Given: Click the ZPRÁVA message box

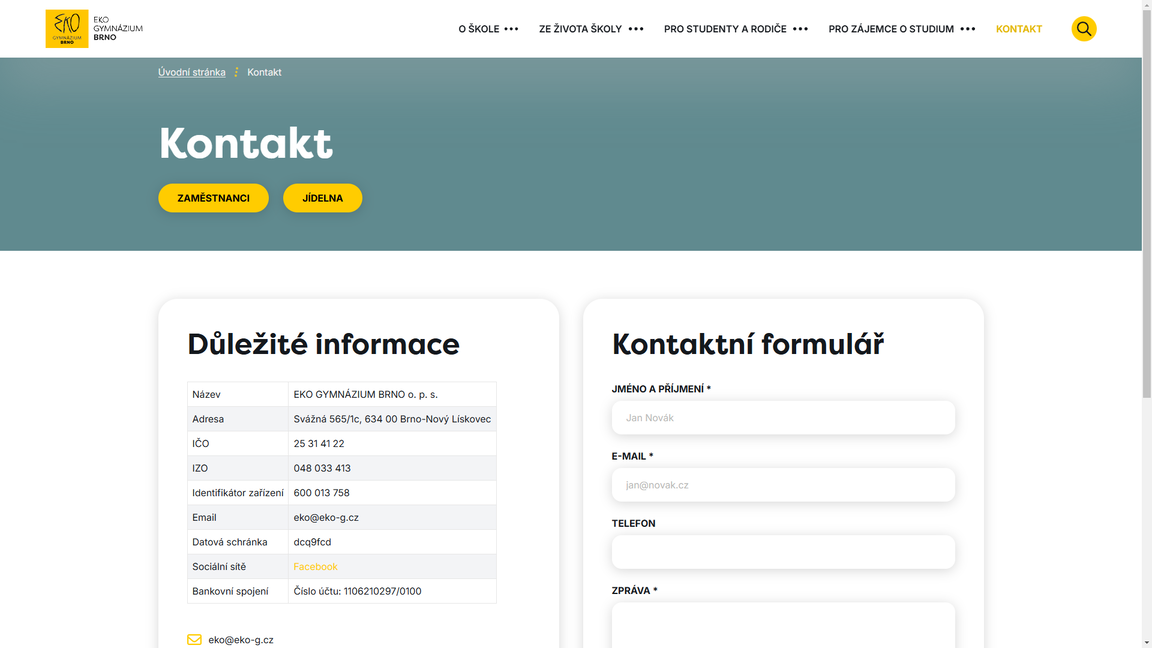Looking at the screenshot, I should [783, 625].
